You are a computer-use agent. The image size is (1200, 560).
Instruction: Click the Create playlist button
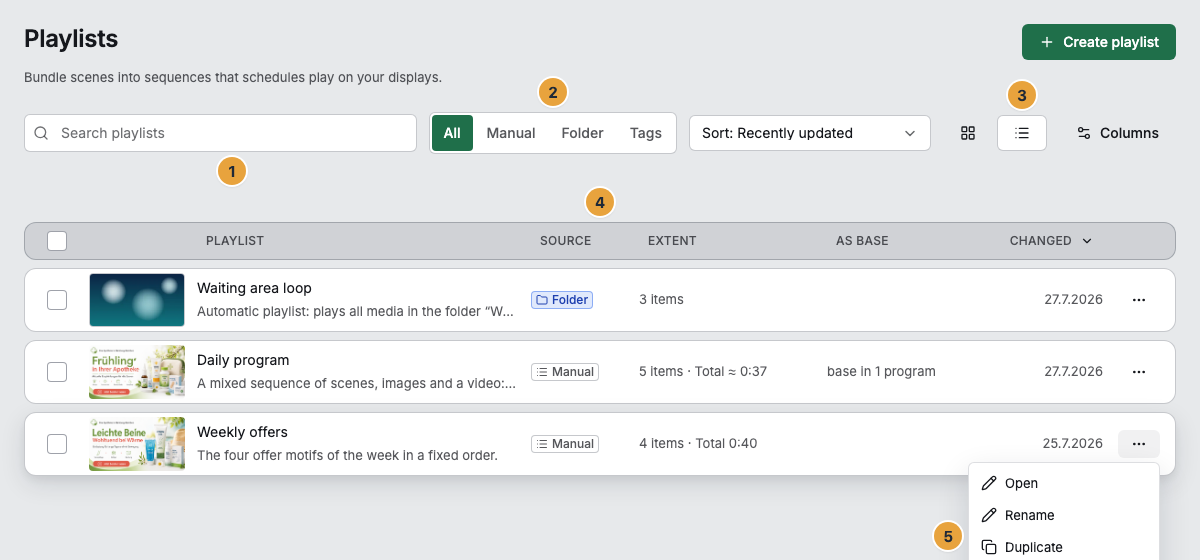(1099, 42)
